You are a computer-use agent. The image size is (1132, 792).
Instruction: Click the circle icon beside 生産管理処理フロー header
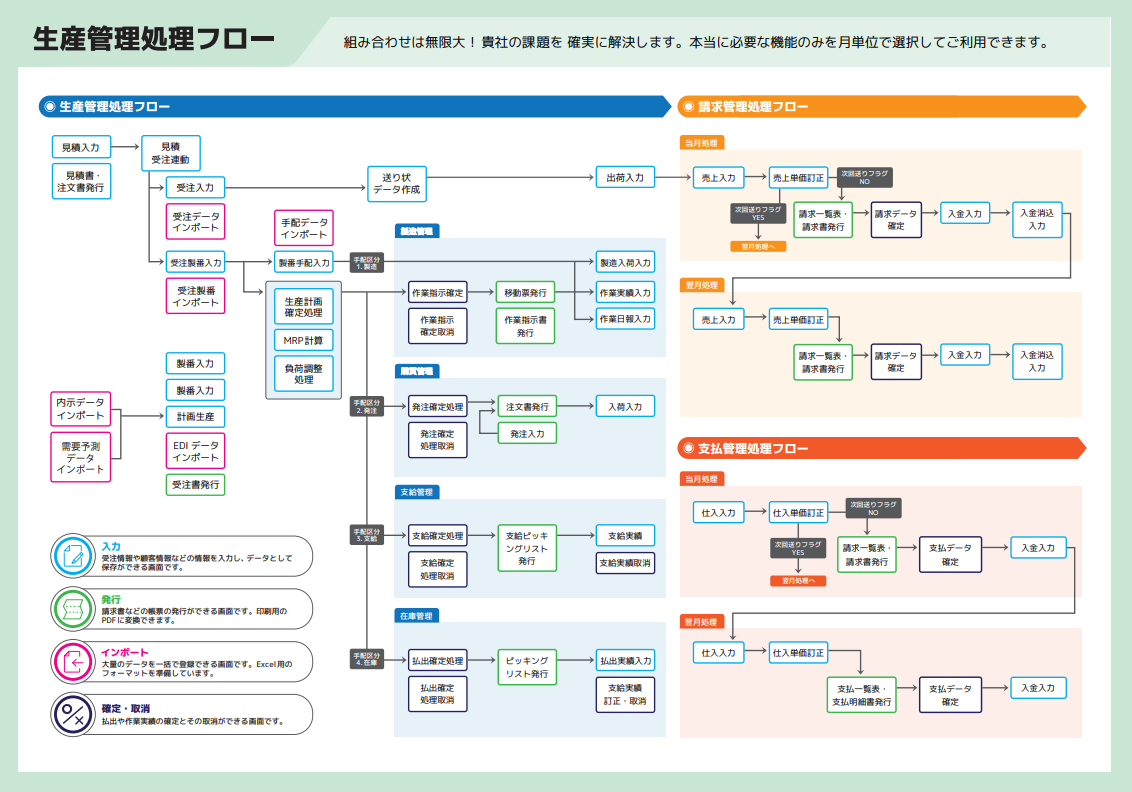click(x=49, y=107)
